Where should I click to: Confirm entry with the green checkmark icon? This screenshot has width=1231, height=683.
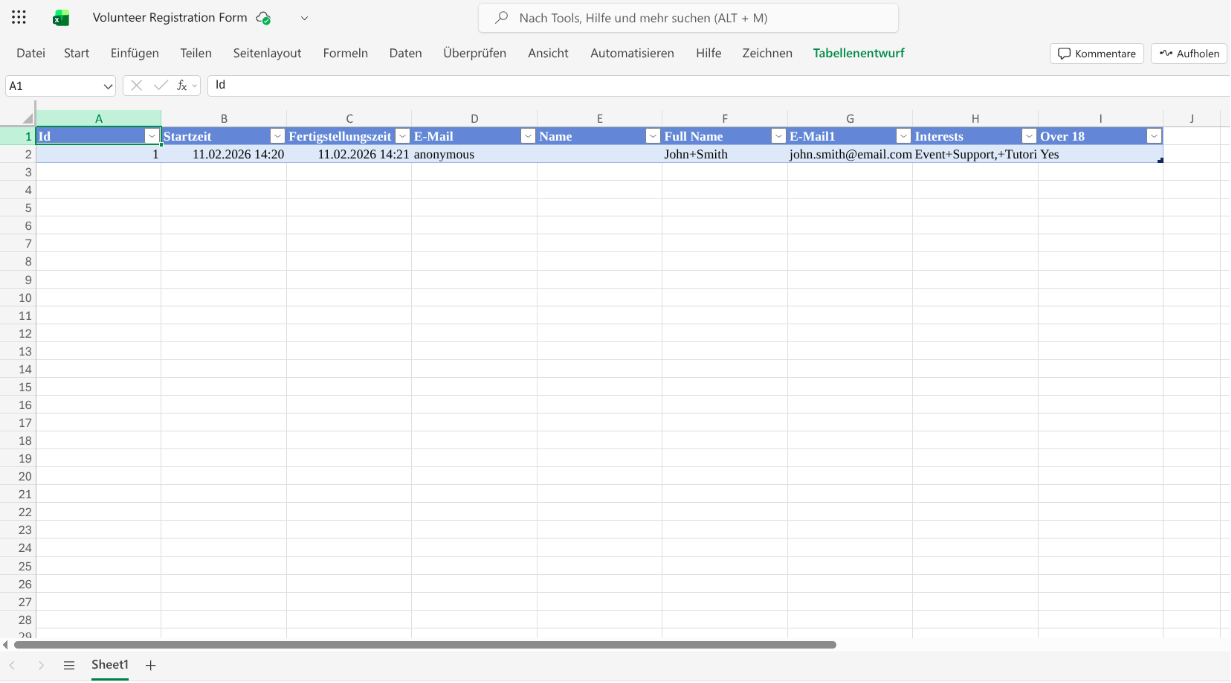tap(160, 85)
